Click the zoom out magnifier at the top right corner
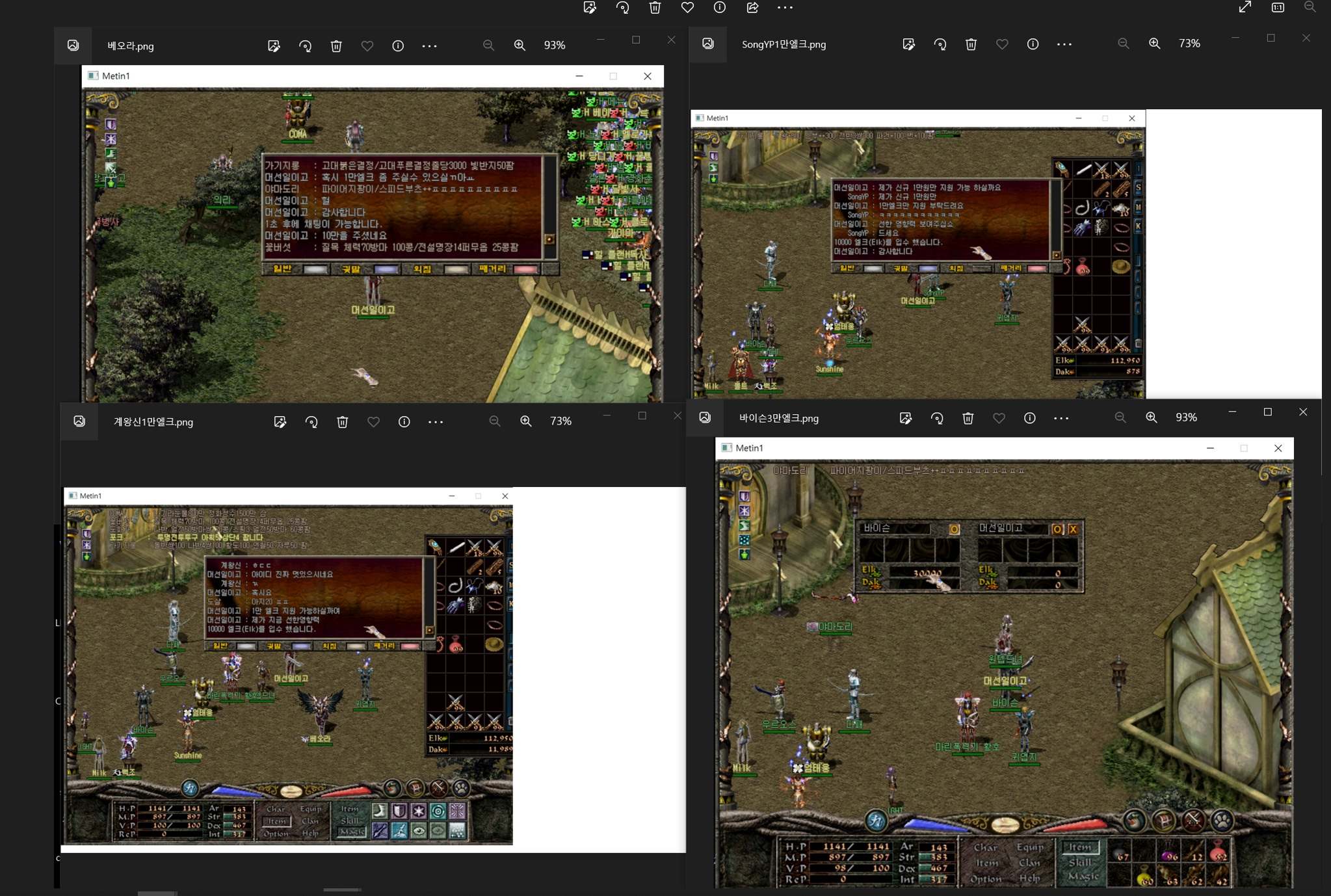The height and width of the screenshot is (896, 1331). click(1310, 7)
